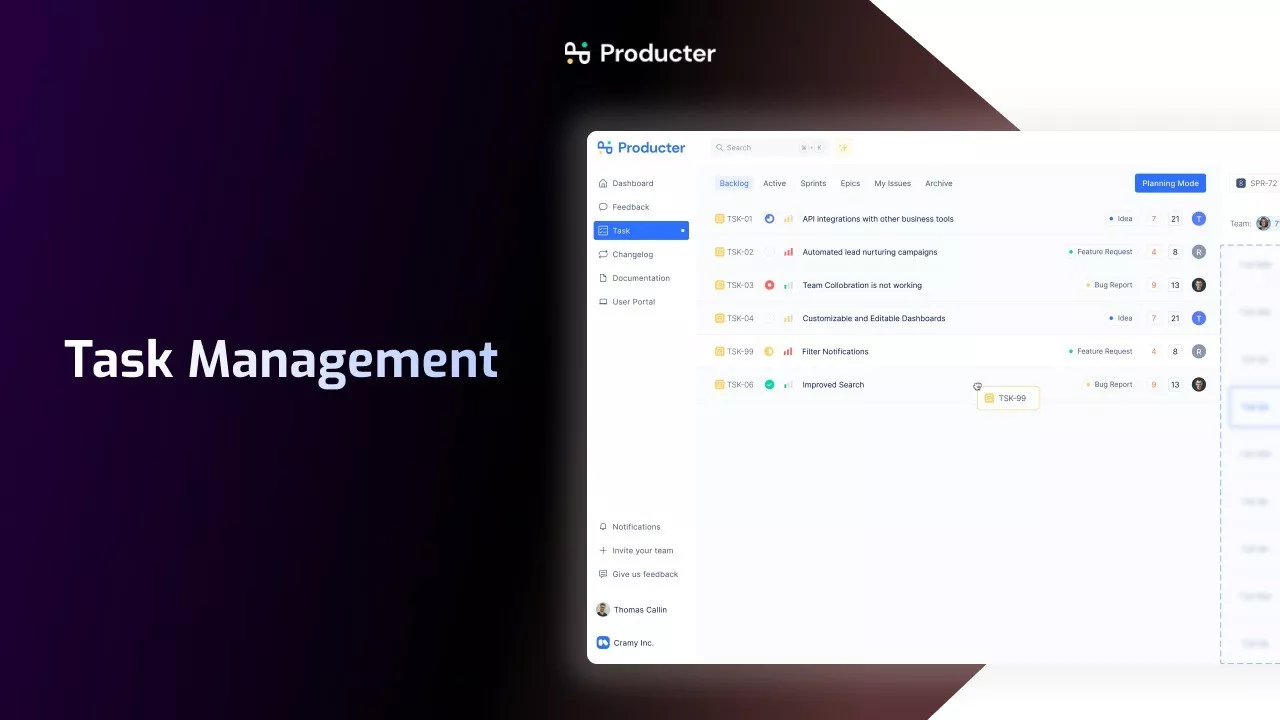Click the sparkle icon beside search
1280x720 pixels.
pyautogui.click(x=843, y=148)
